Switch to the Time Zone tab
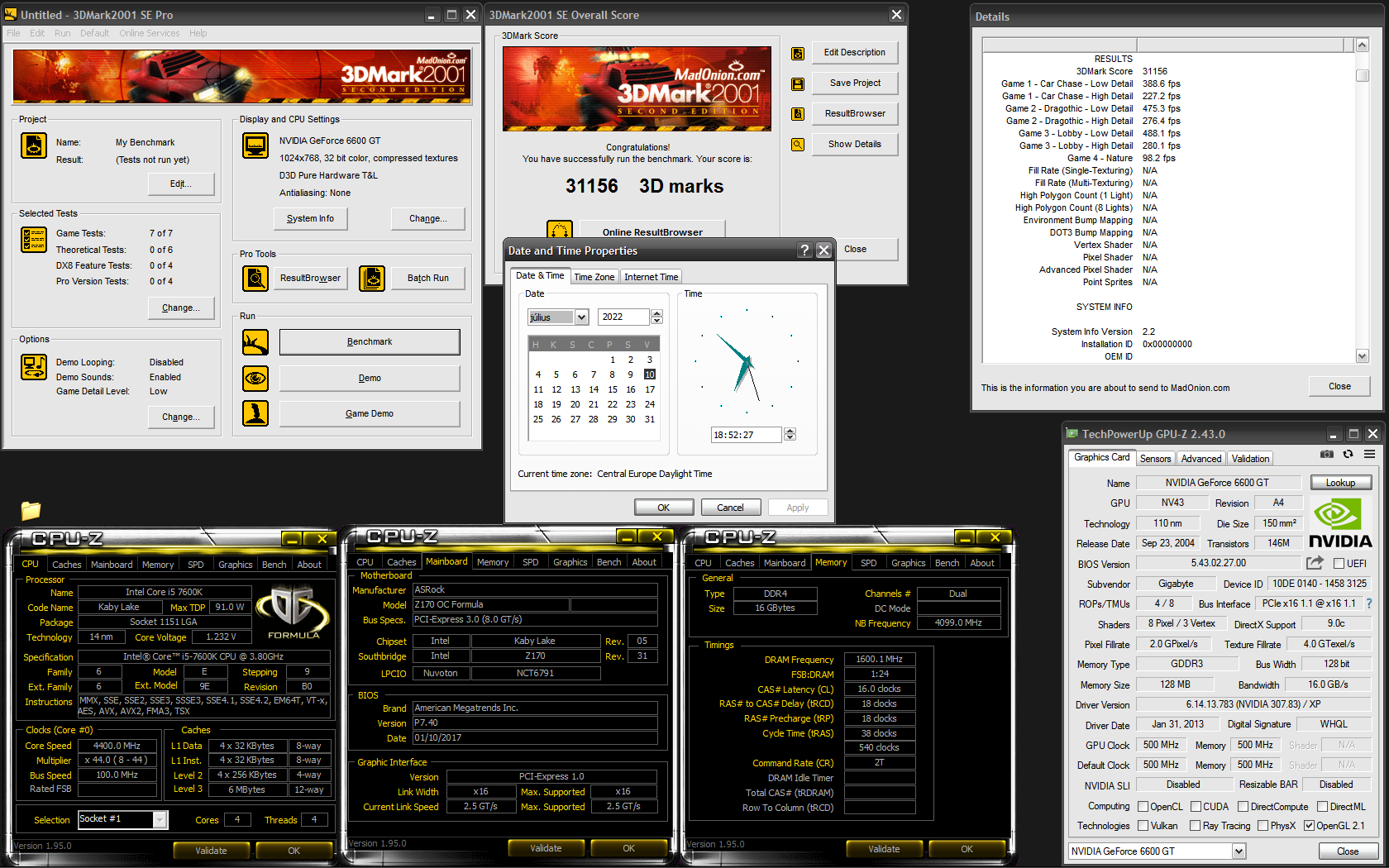Screen dimensions: 1389x868 pyautogui.click(x=594, y=277)
